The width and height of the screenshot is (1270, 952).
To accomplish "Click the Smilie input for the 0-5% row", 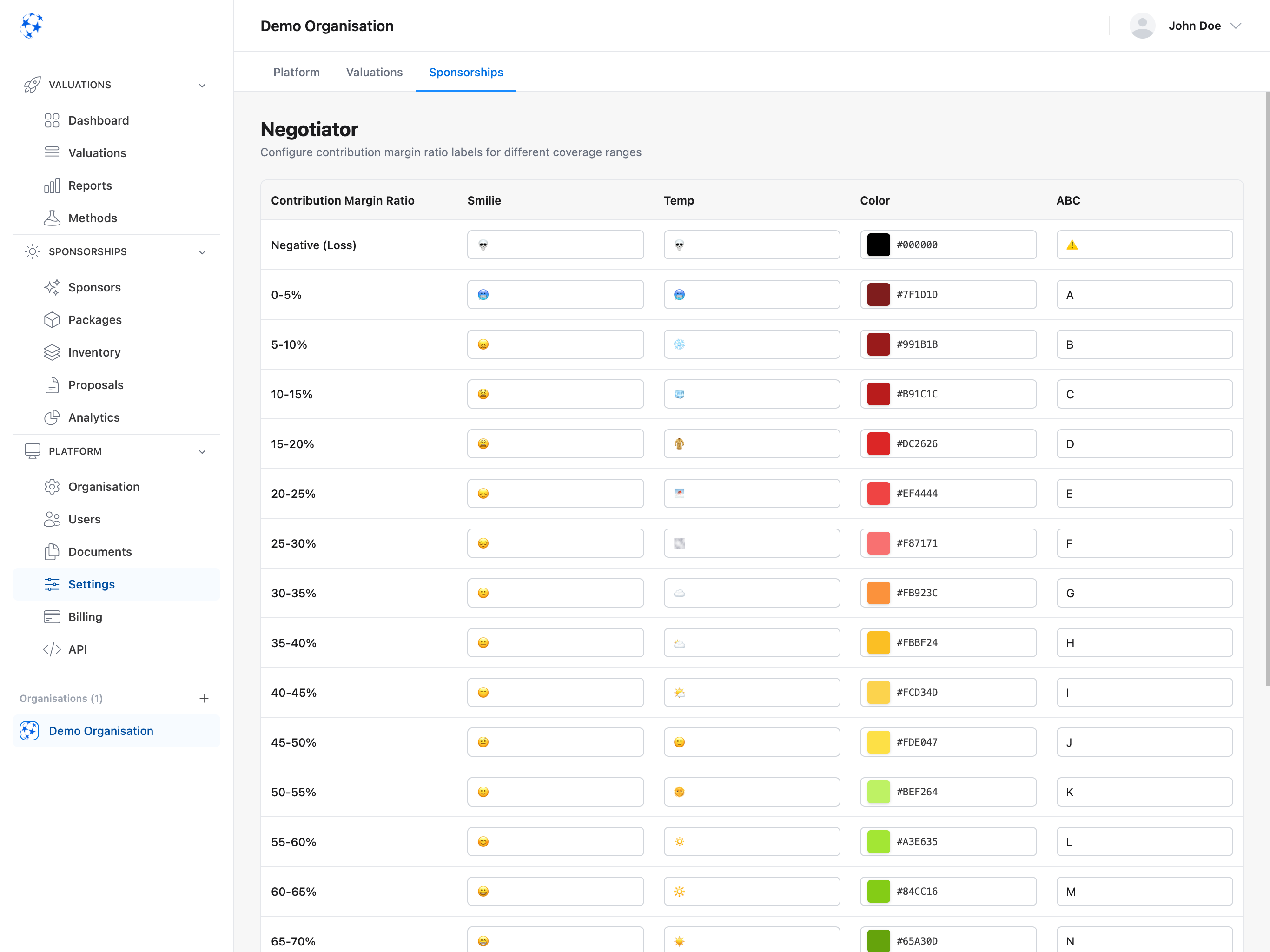I will (555, 294).
